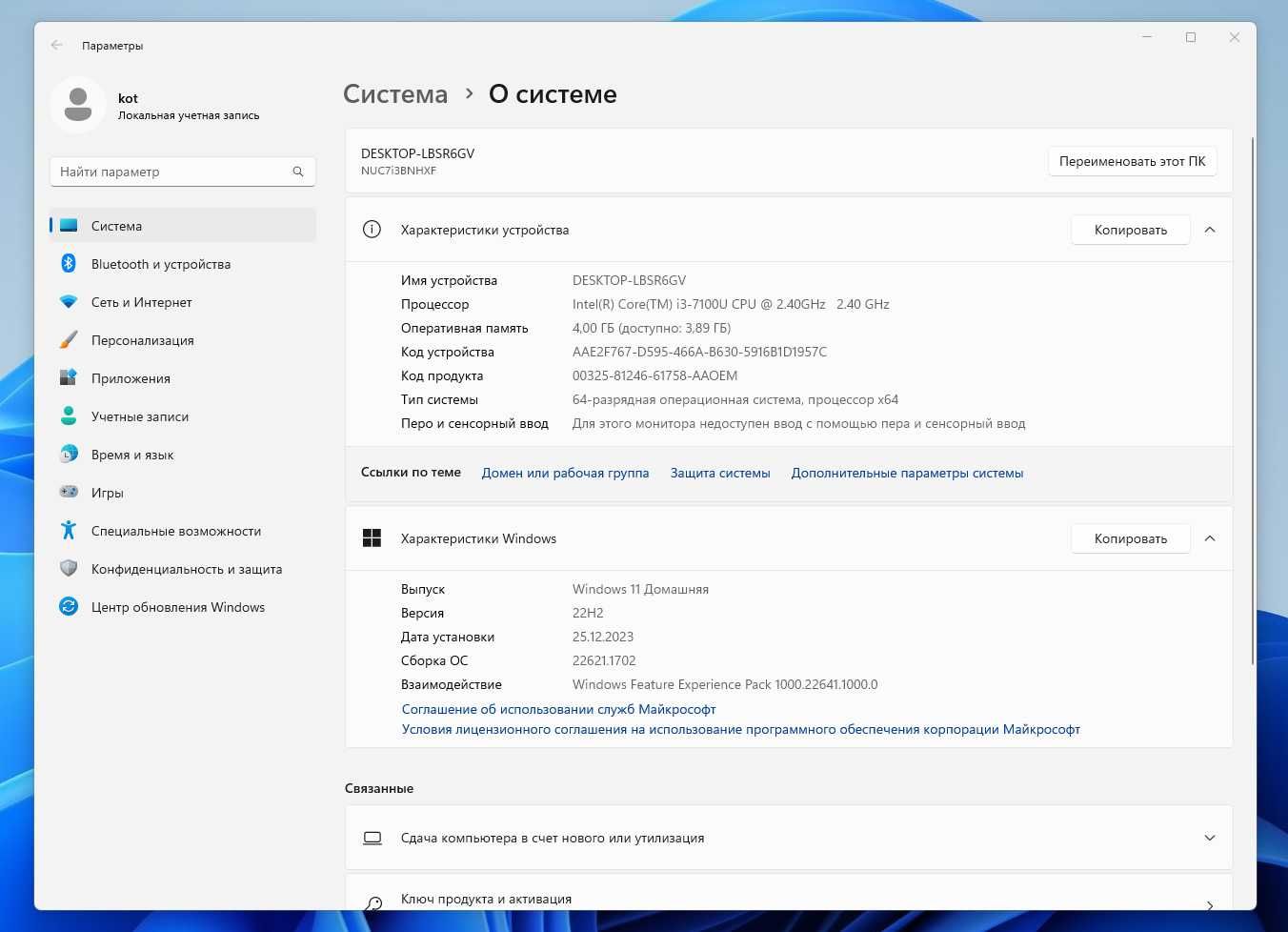Viewport: 1288px width, 932px height.
Task: Click Система in the breadcrumb
Action: [395, 94]
